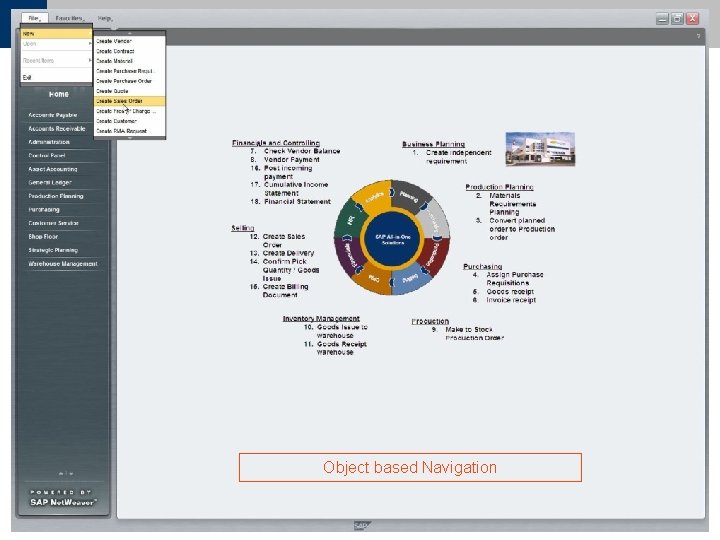Select Create Quote in the submenu
Screen dimensions: 720x540
click(129, 91)
